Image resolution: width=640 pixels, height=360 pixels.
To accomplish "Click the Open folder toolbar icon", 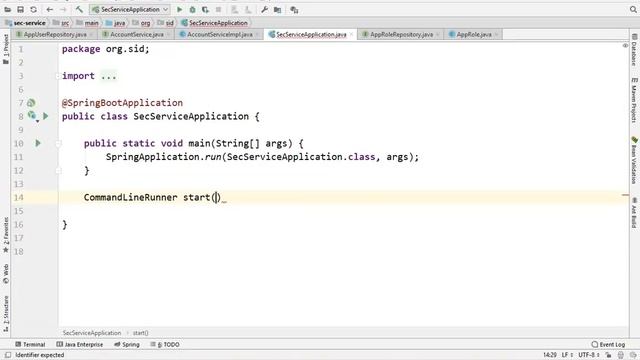I will (8, 9).
